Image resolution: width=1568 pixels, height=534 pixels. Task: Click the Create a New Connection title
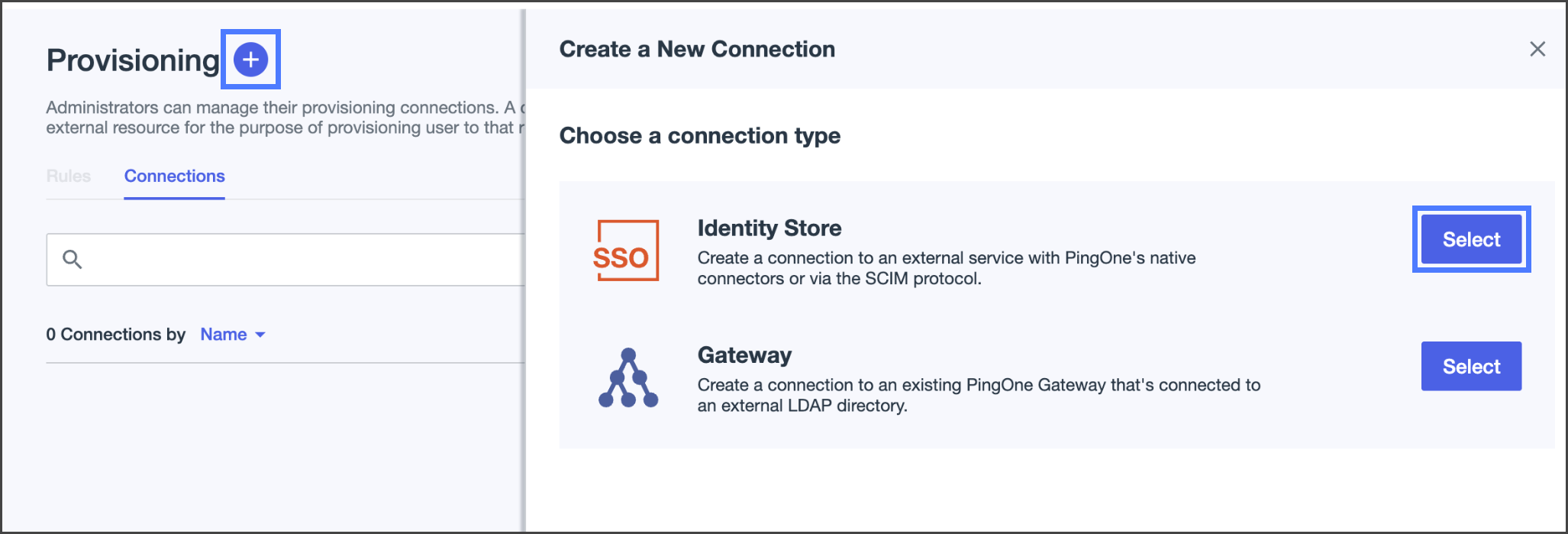tap(697, 50)
